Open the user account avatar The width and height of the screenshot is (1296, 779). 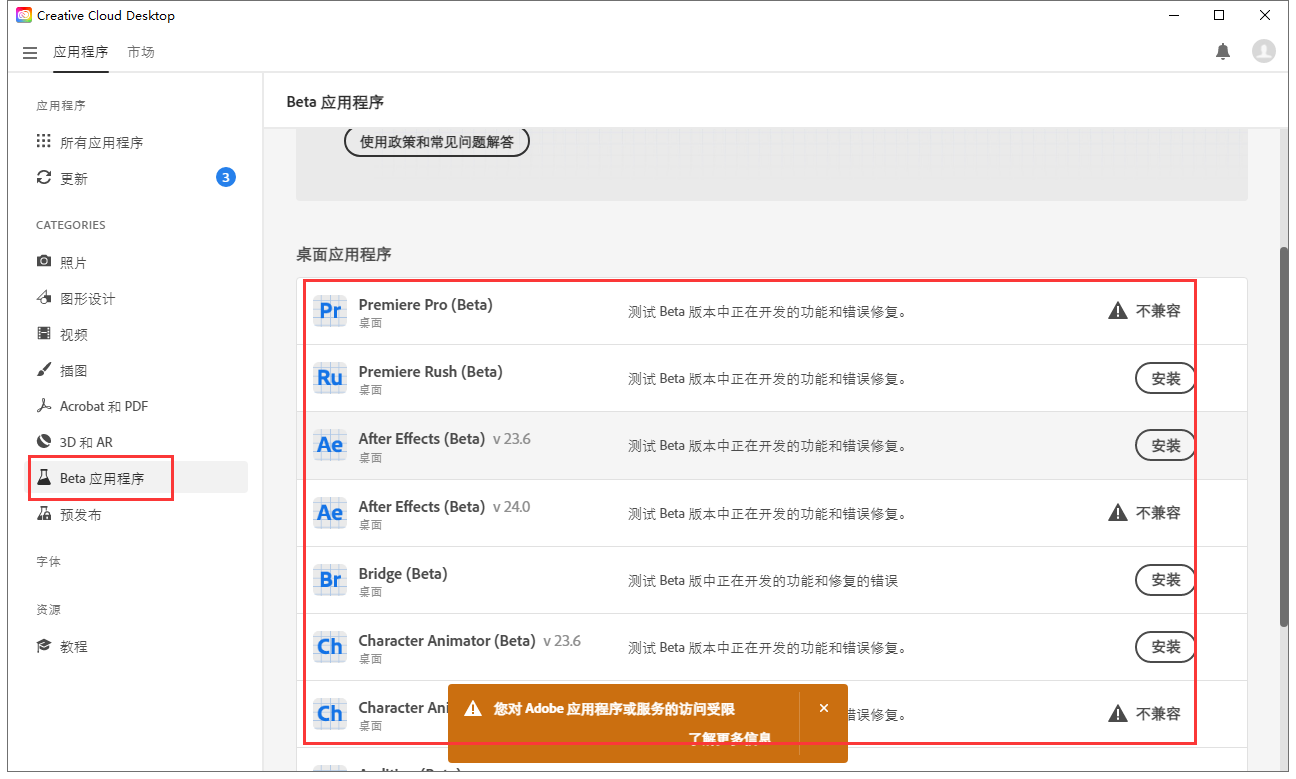(x=1264, y=51)
